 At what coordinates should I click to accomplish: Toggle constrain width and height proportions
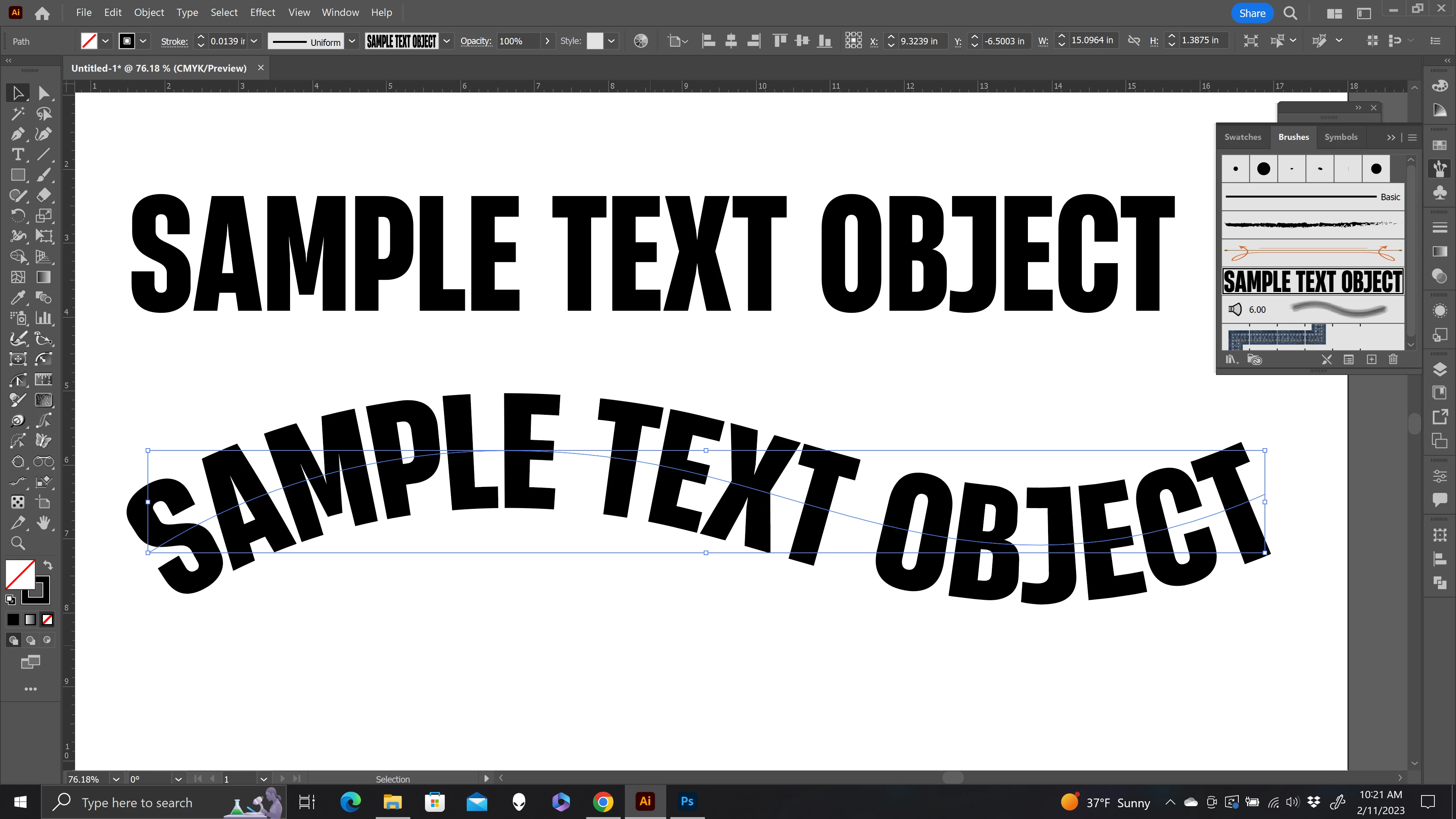[1134, 41]
